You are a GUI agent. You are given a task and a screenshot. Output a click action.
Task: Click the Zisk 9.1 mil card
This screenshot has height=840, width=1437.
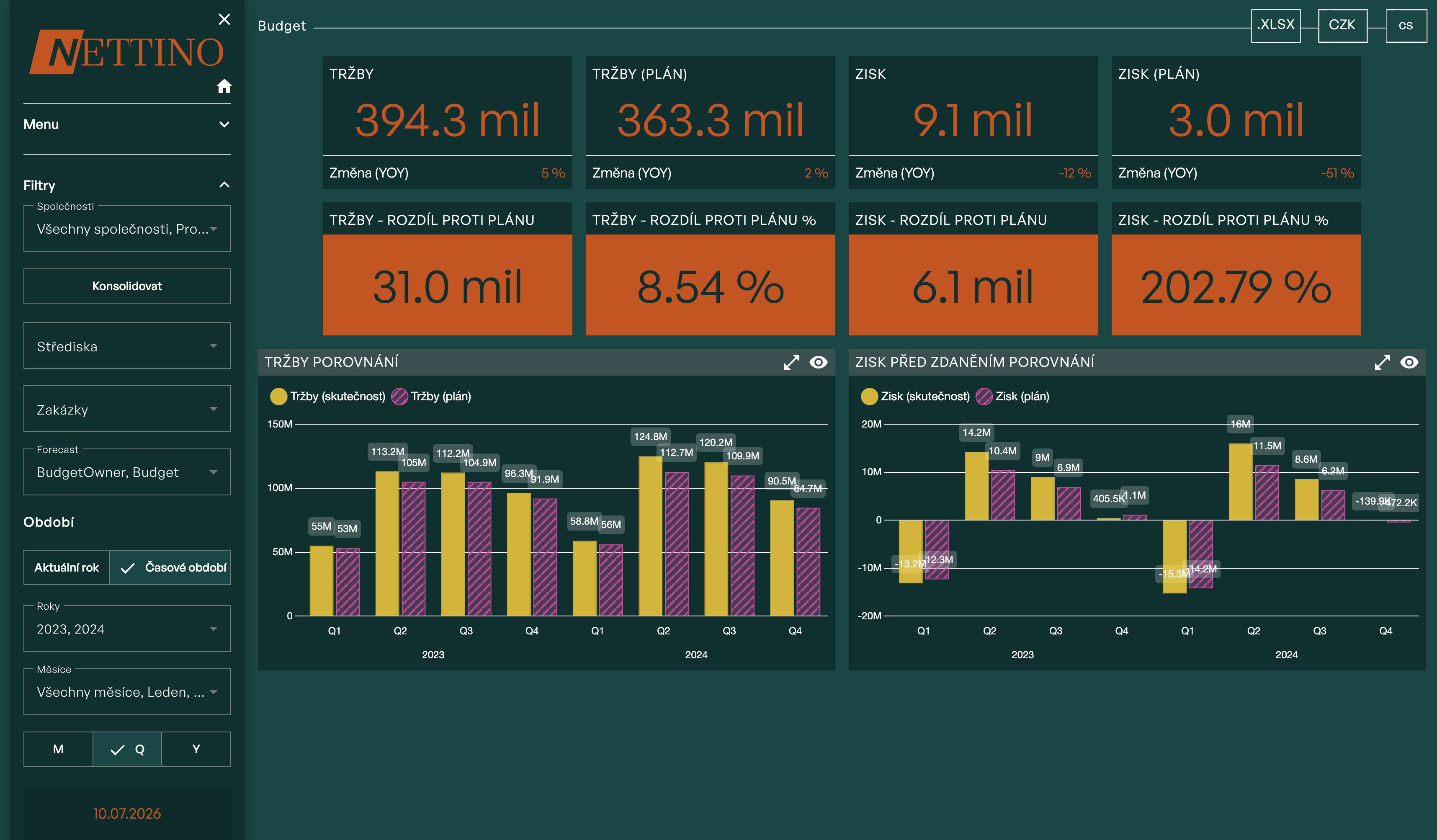point(973,122)
